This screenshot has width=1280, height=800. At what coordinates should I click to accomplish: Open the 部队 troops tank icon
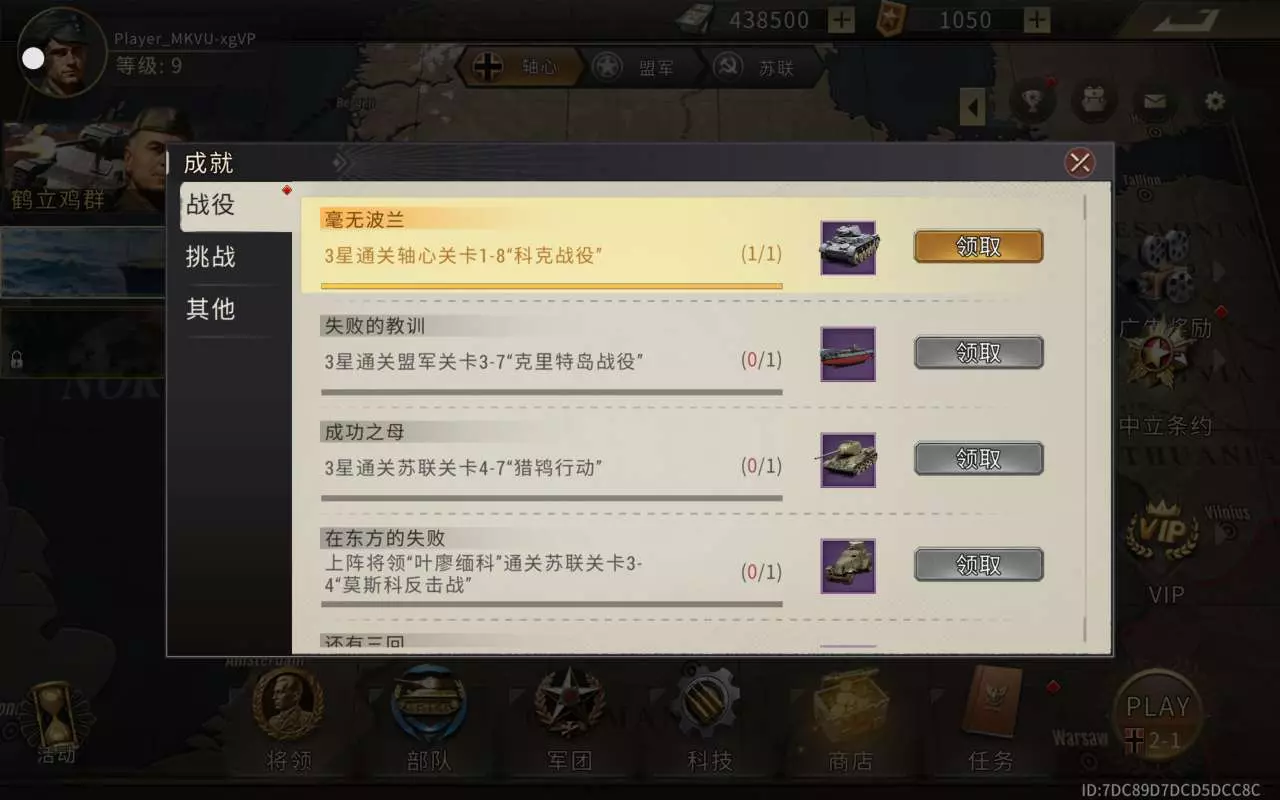pos(429,720)
